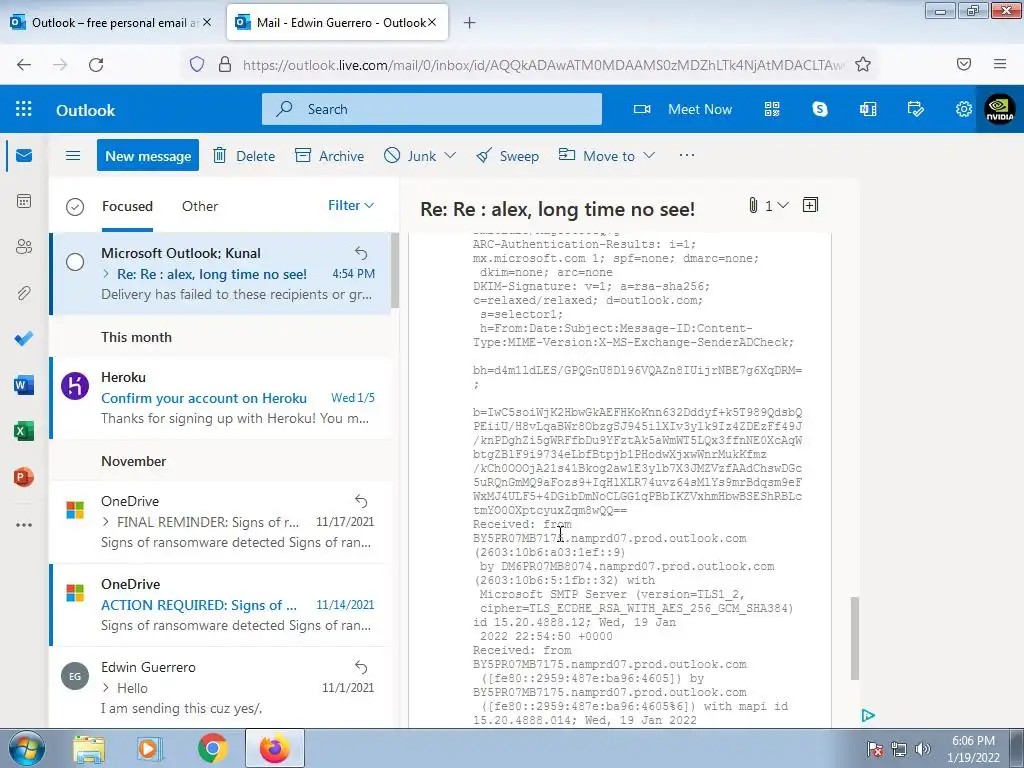Viewport: 1024px width, 768px height.
Task: Click the reading pane vertical scrollbar
Action: coord(854,639)
